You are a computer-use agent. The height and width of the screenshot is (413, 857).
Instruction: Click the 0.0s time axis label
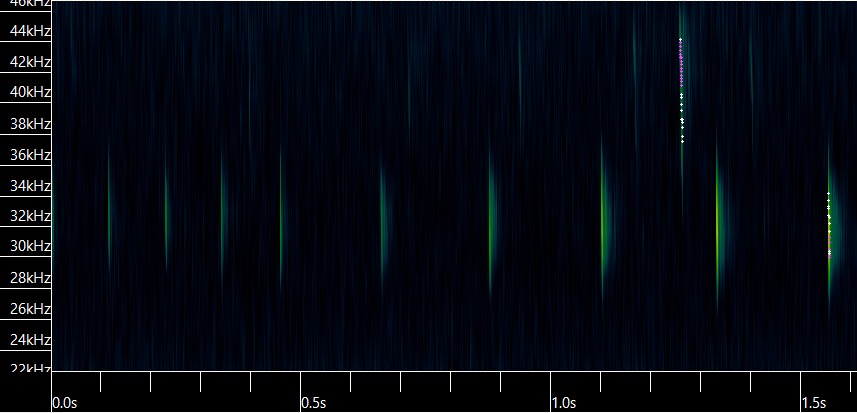(63, 403)
